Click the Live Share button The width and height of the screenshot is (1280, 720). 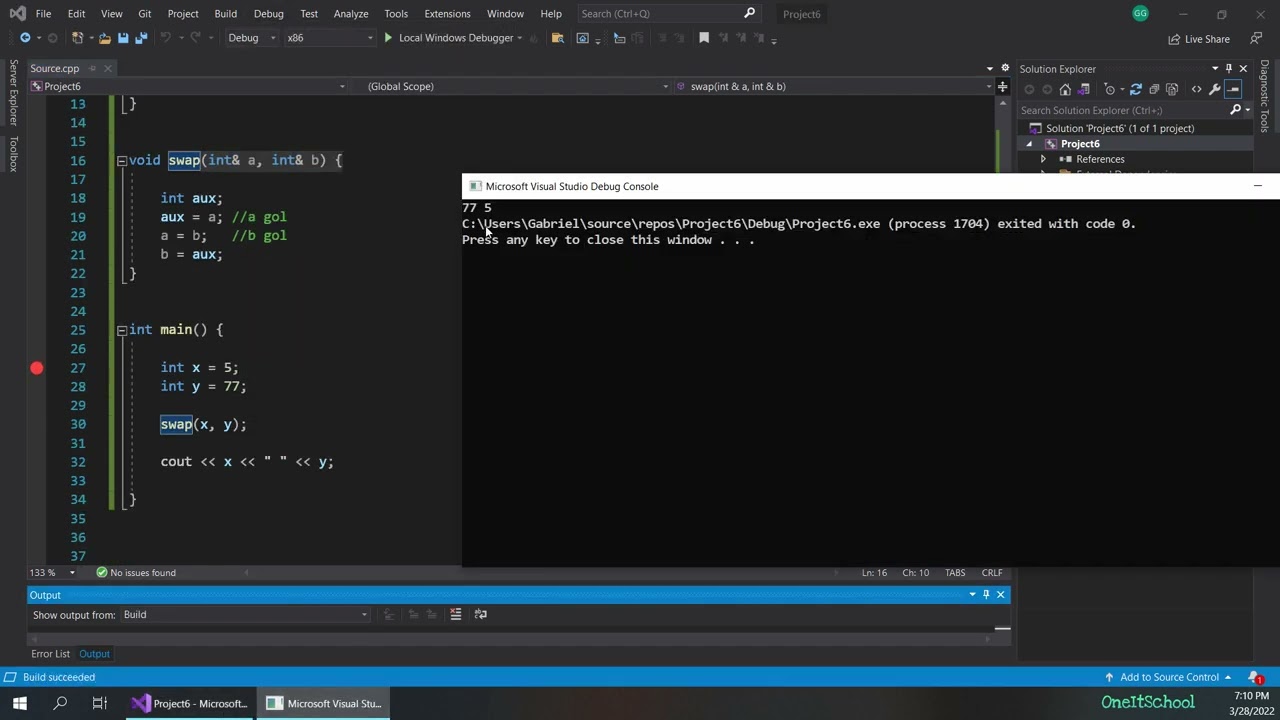[x=1199, y=39]
